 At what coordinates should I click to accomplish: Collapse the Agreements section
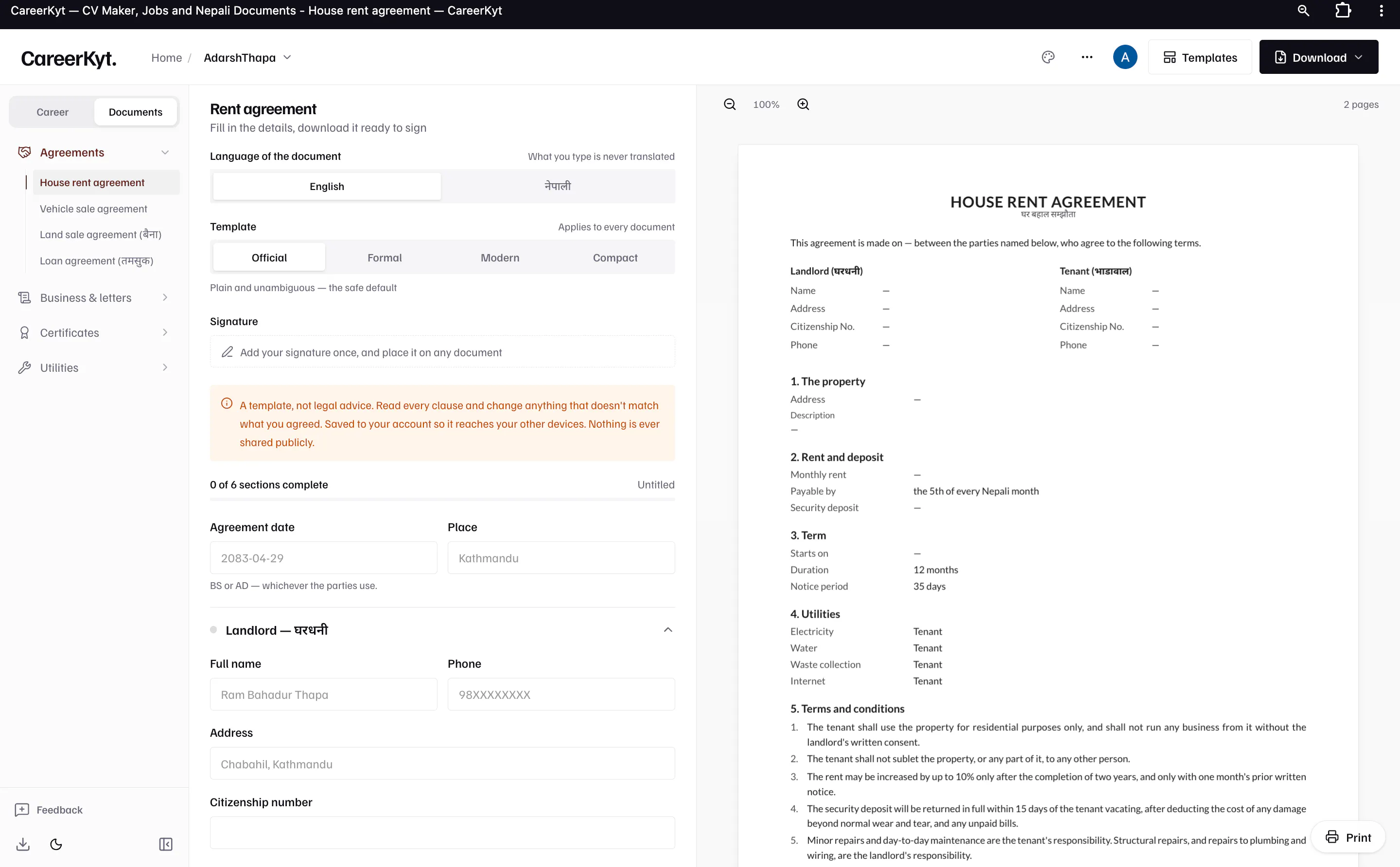pyautogui.click(x=165, y=153)
